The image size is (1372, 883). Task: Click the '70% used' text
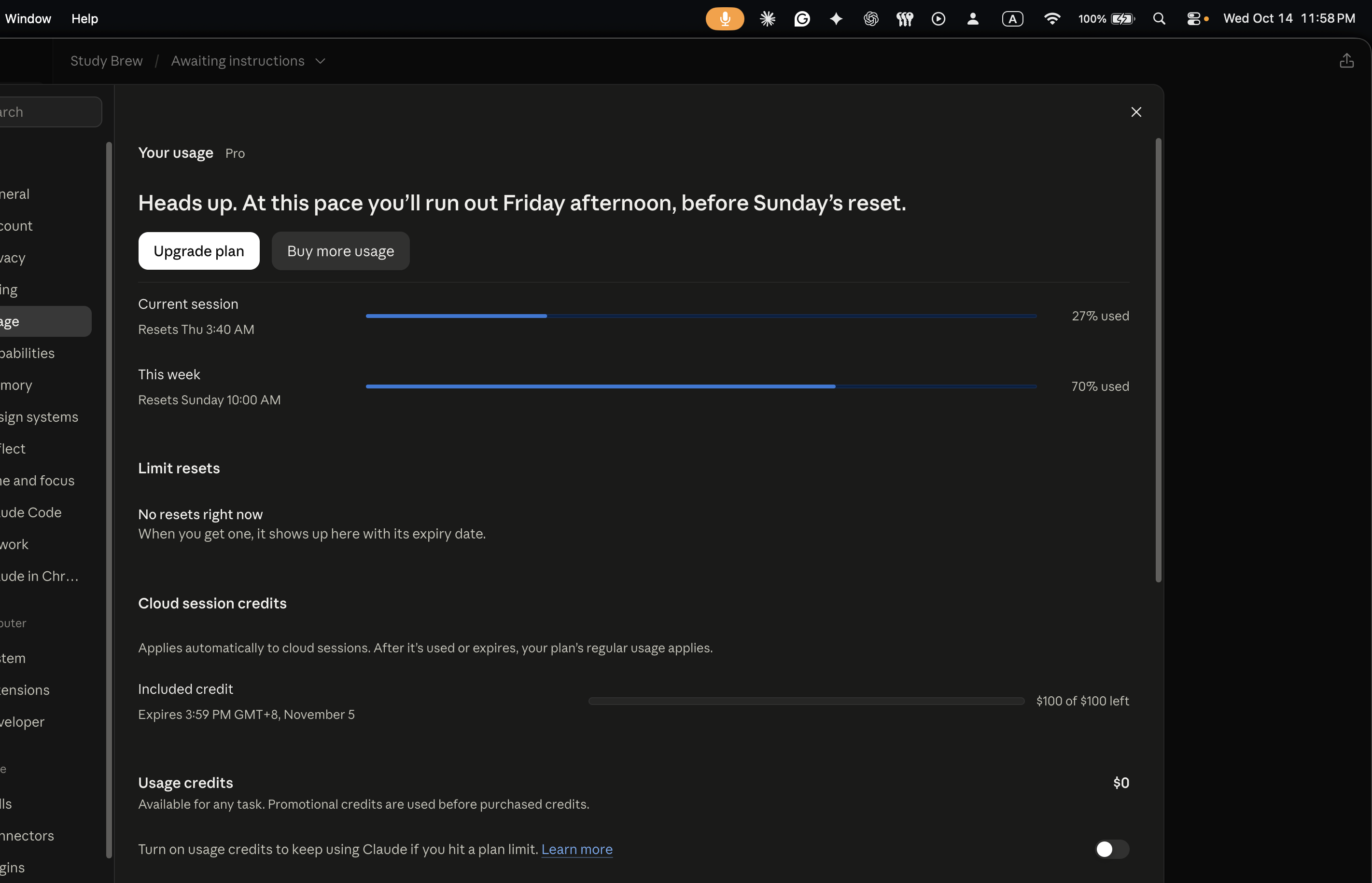pos(1100,386)
